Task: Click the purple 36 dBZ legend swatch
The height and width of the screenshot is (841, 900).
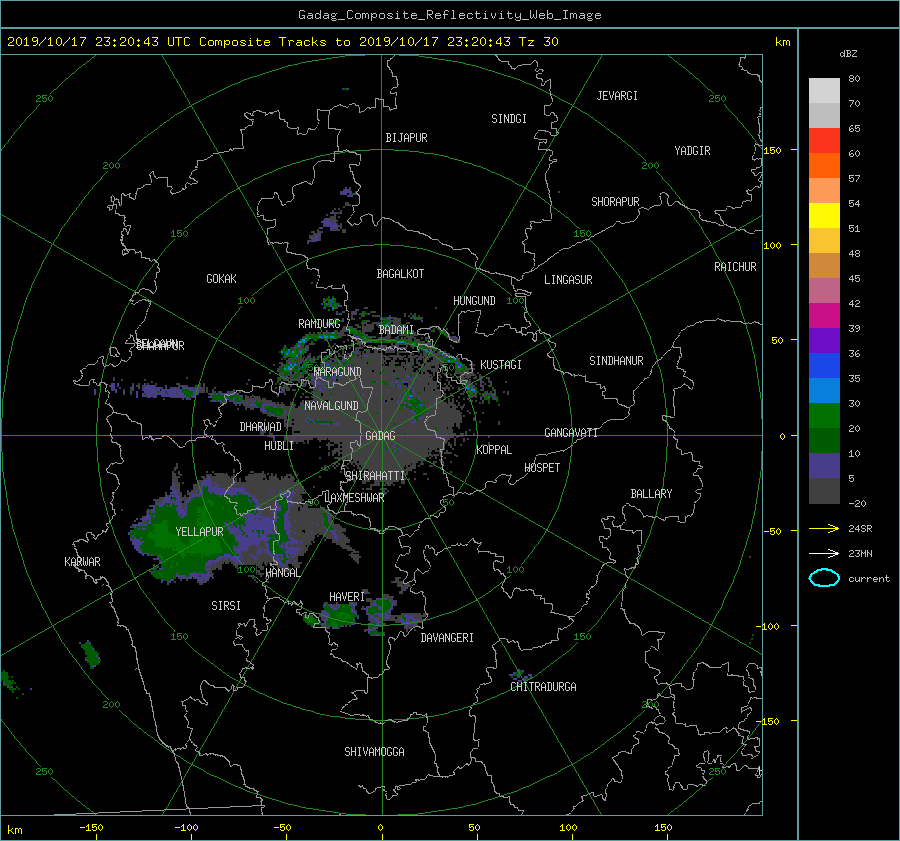Action: (x=824, y=341)
